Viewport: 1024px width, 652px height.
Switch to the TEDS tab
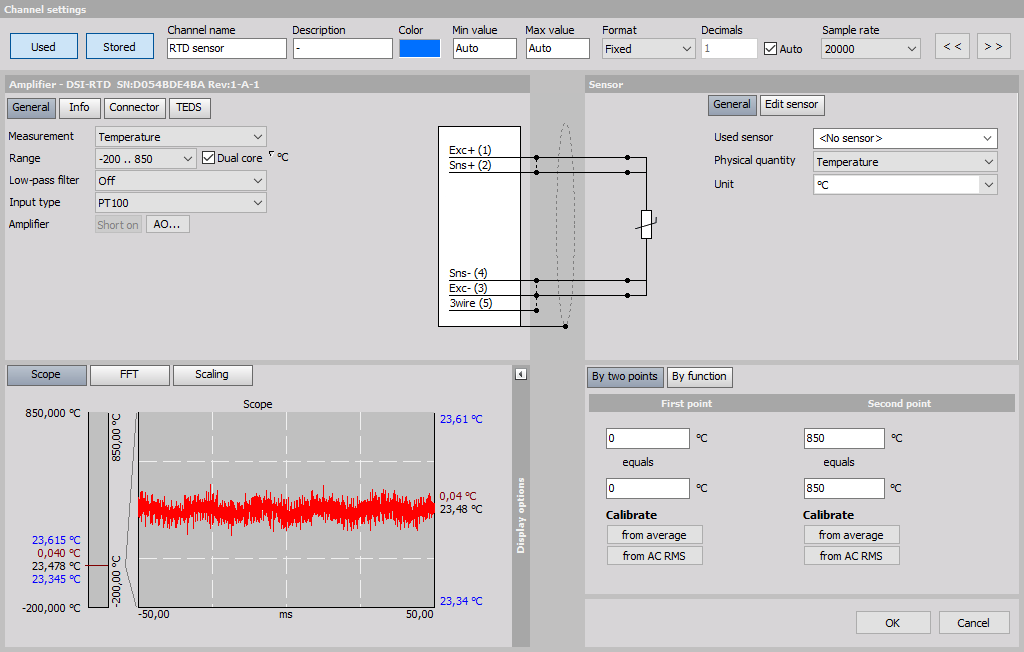tap(189, 107)
